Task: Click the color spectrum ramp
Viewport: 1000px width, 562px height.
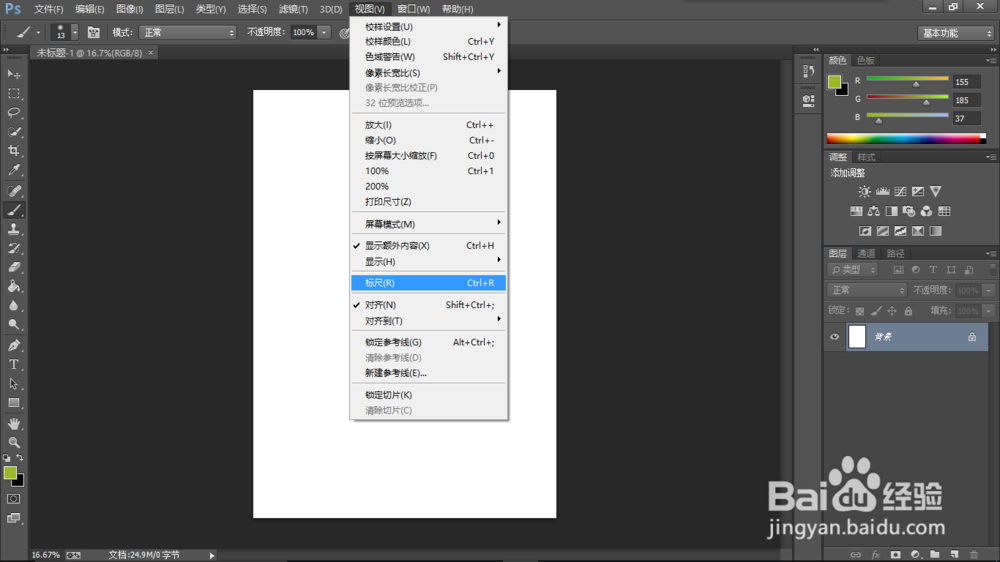Action: coord(906,138)
